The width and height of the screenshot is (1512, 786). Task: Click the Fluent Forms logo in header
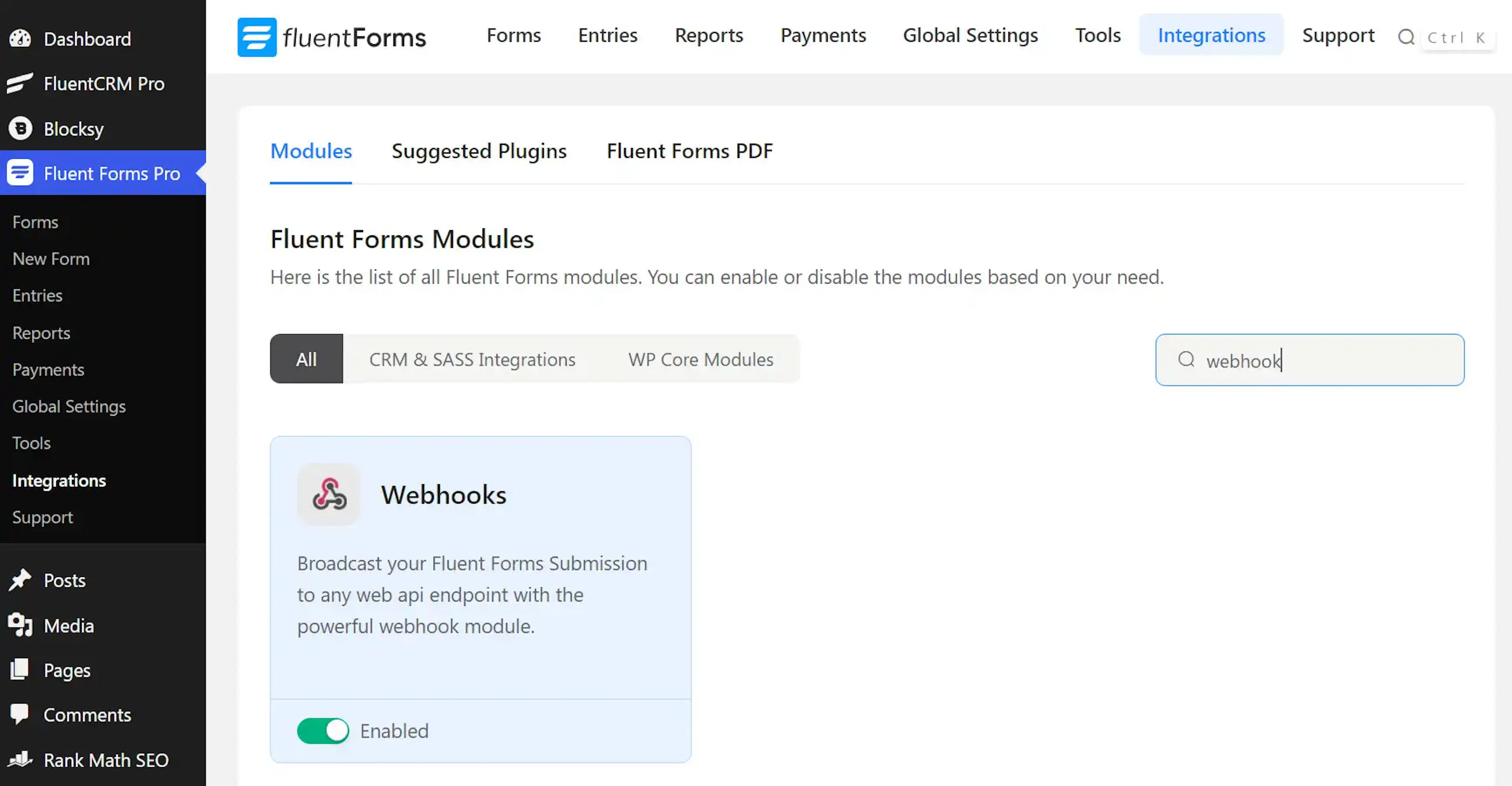332,37
